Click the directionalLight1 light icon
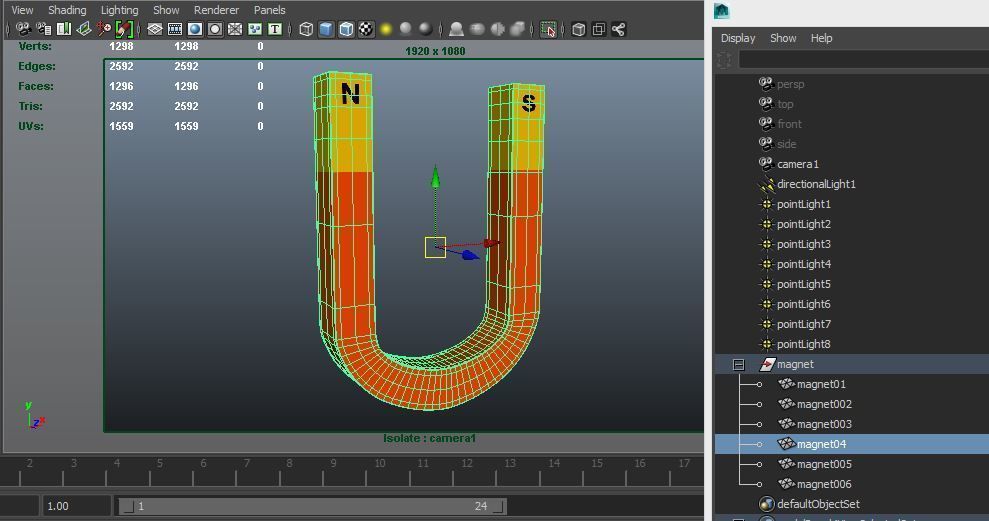 tap(766, 184)
